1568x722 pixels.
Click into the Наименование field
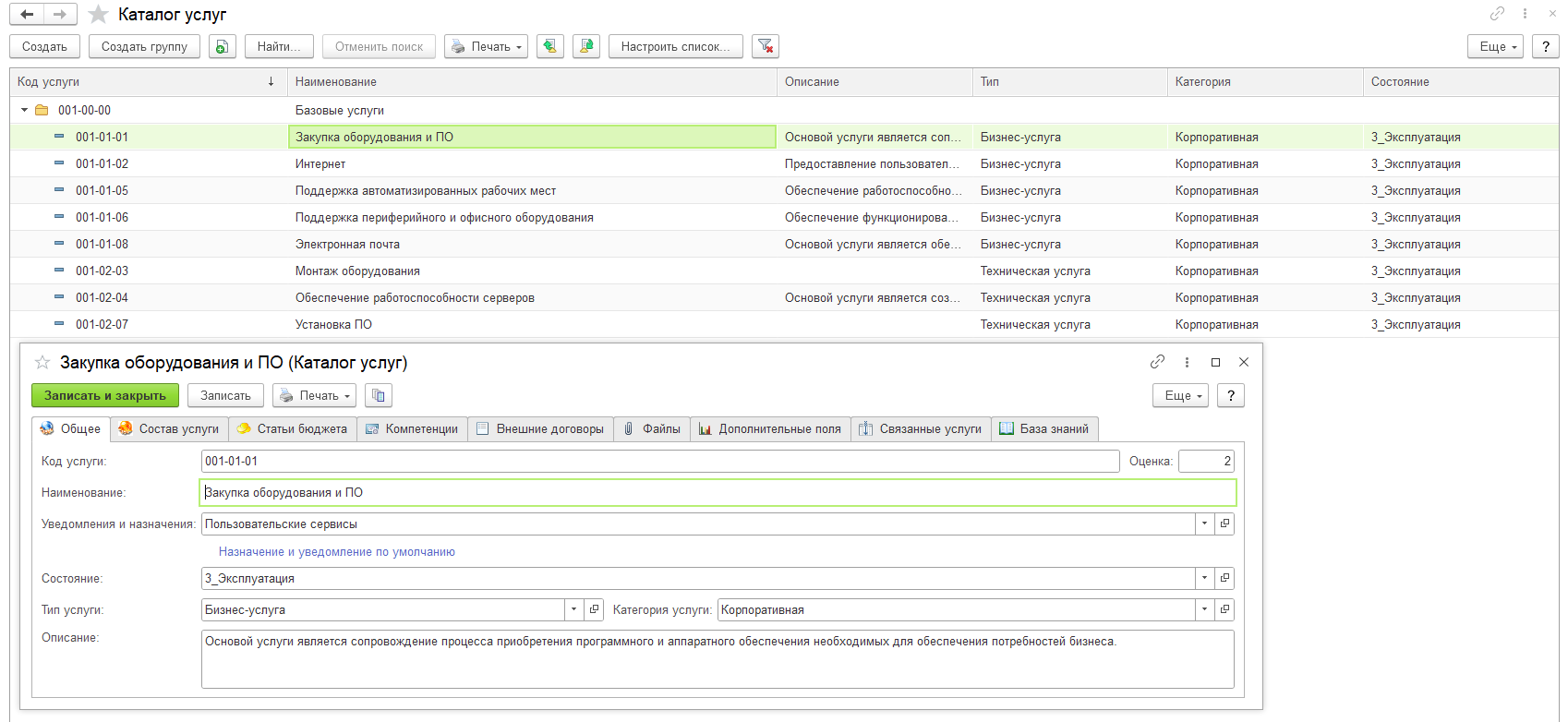[718, 492]
